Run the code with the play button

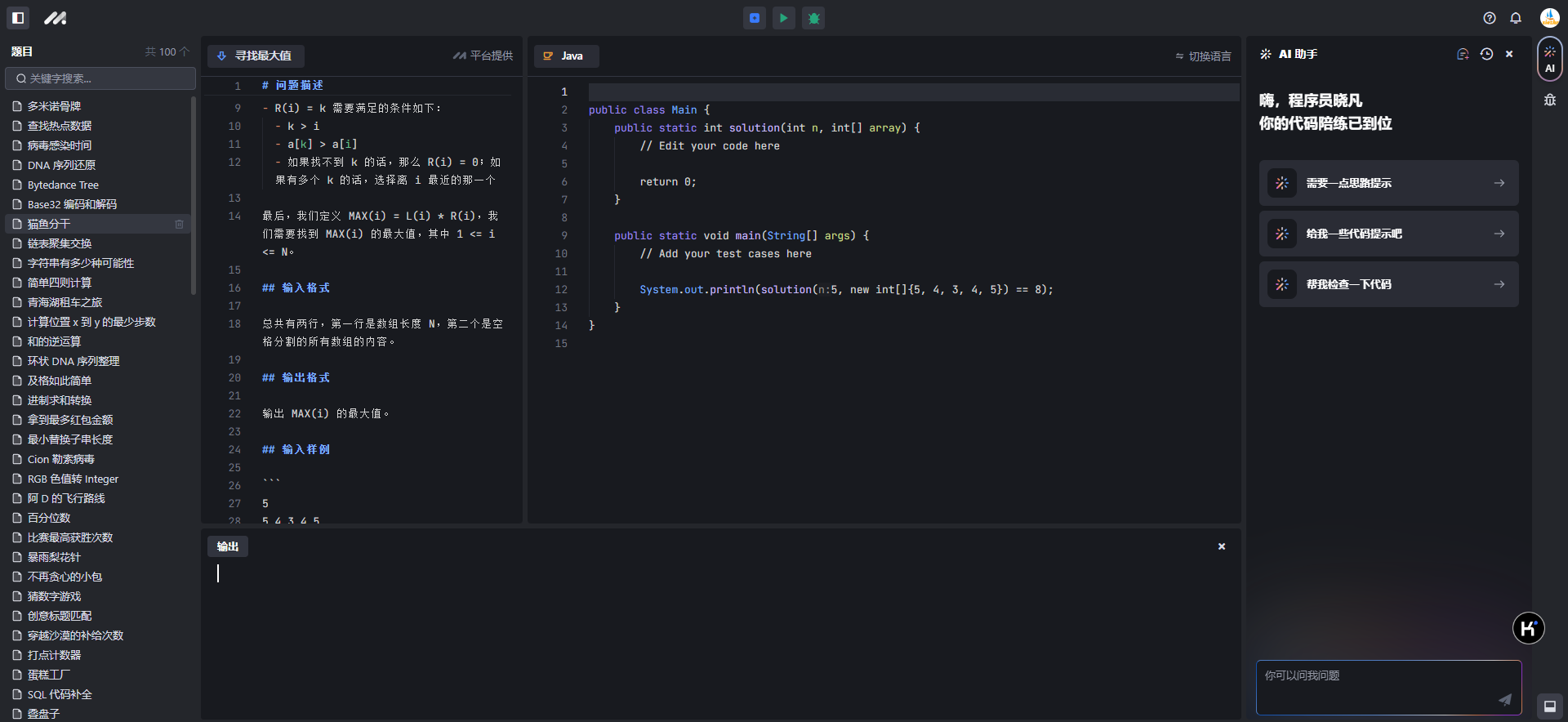(784, 18)
